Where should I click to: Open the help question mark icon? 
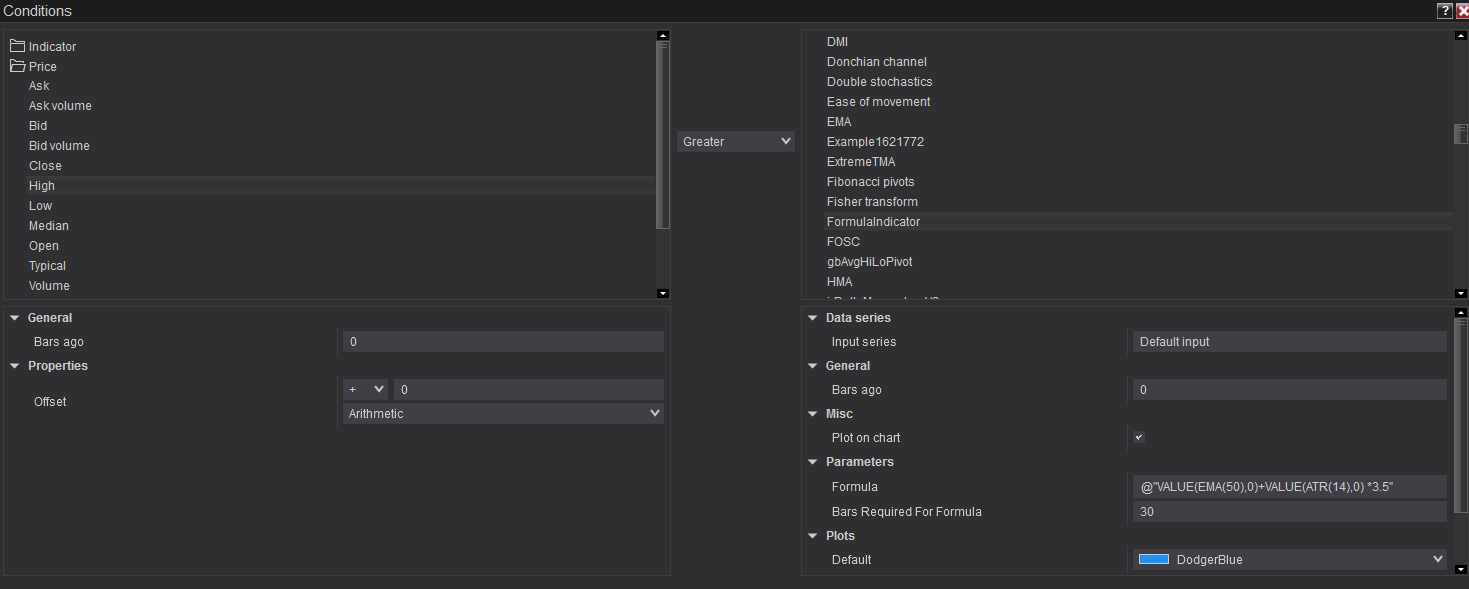coord(1445,11)
